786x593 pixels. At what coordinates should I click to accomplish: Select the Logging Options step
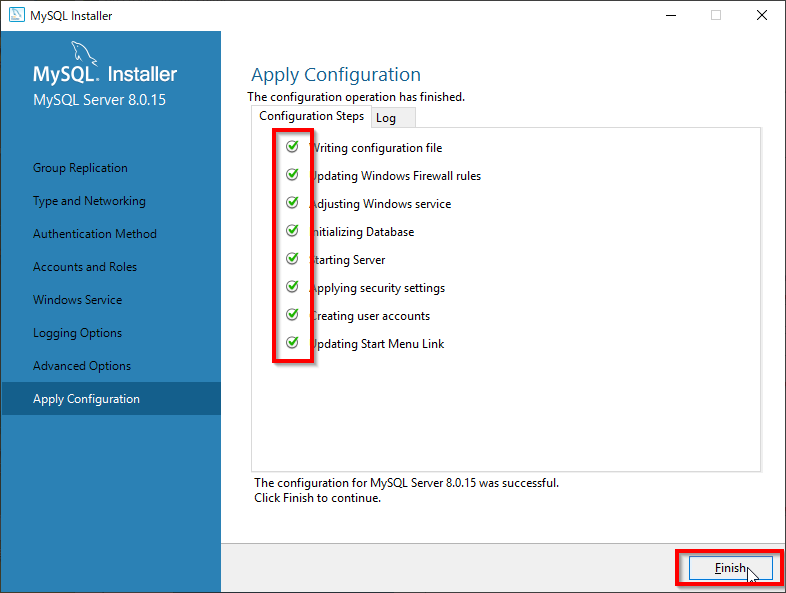coord(77,333)
